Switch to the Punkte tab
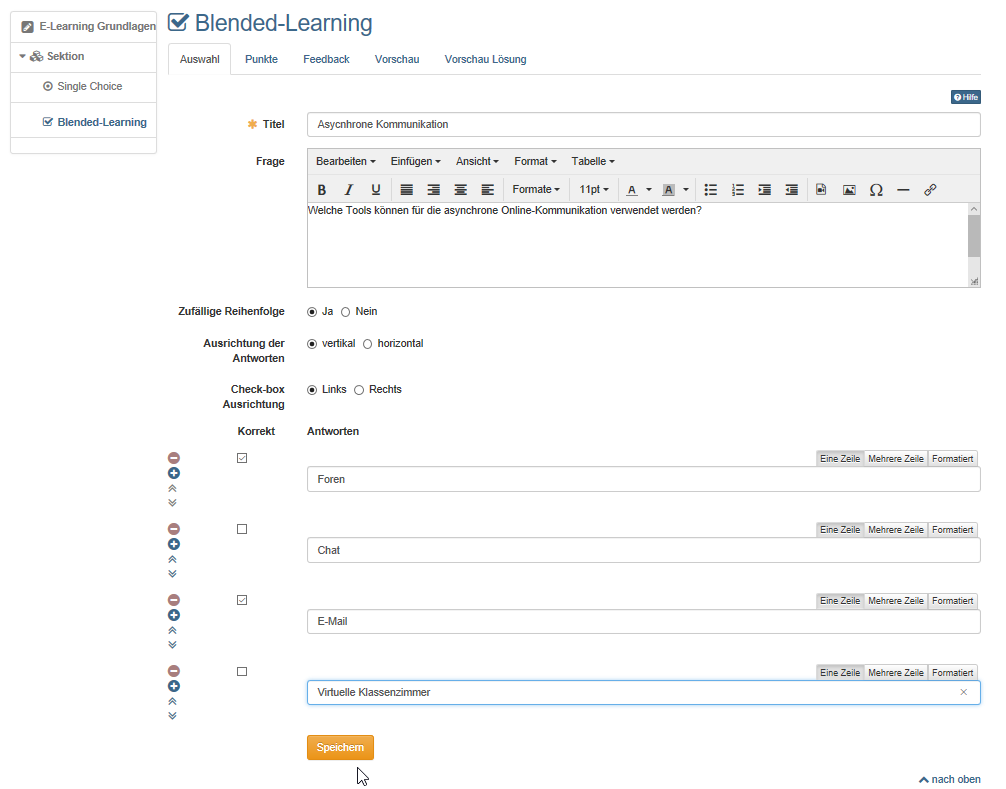This screenshot has width=1006, height=789. coord(261,60)
